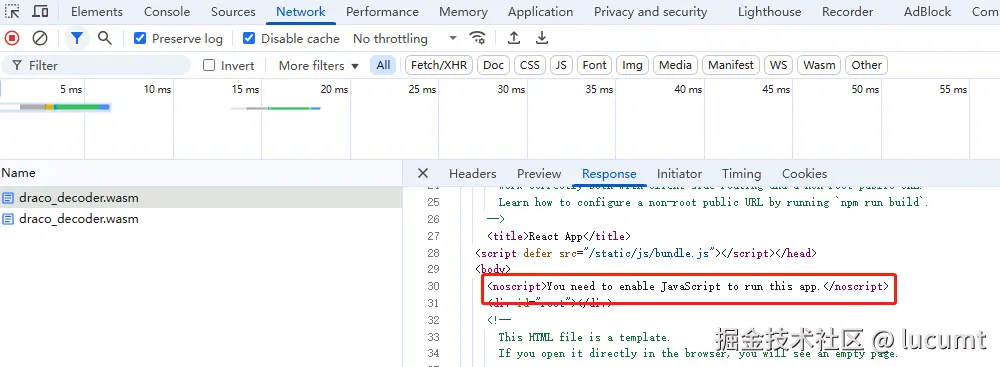The width and height of the screenshot is (1000, 367).
Task: Select the Network tab
Action: 300,11
